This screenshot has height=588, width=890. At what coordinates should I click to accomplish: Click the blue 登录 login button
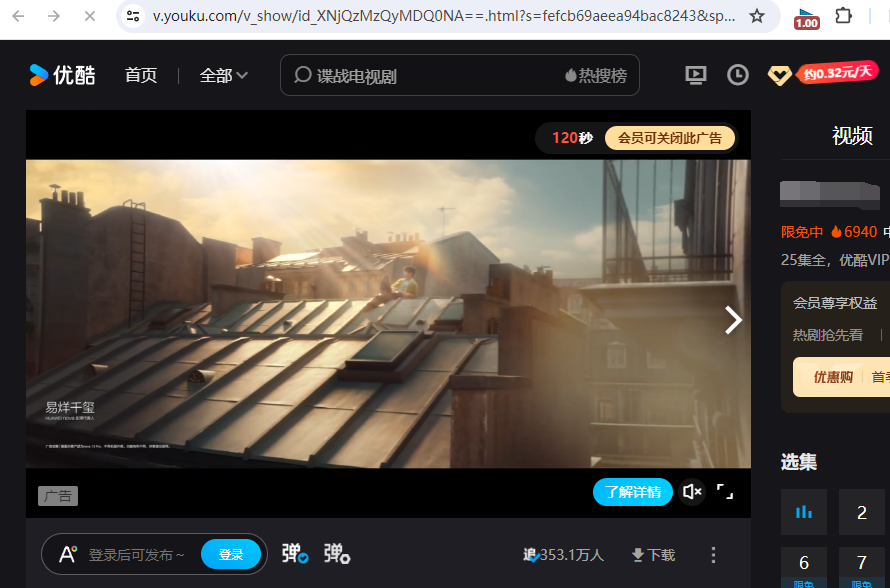tap(231, 555)
